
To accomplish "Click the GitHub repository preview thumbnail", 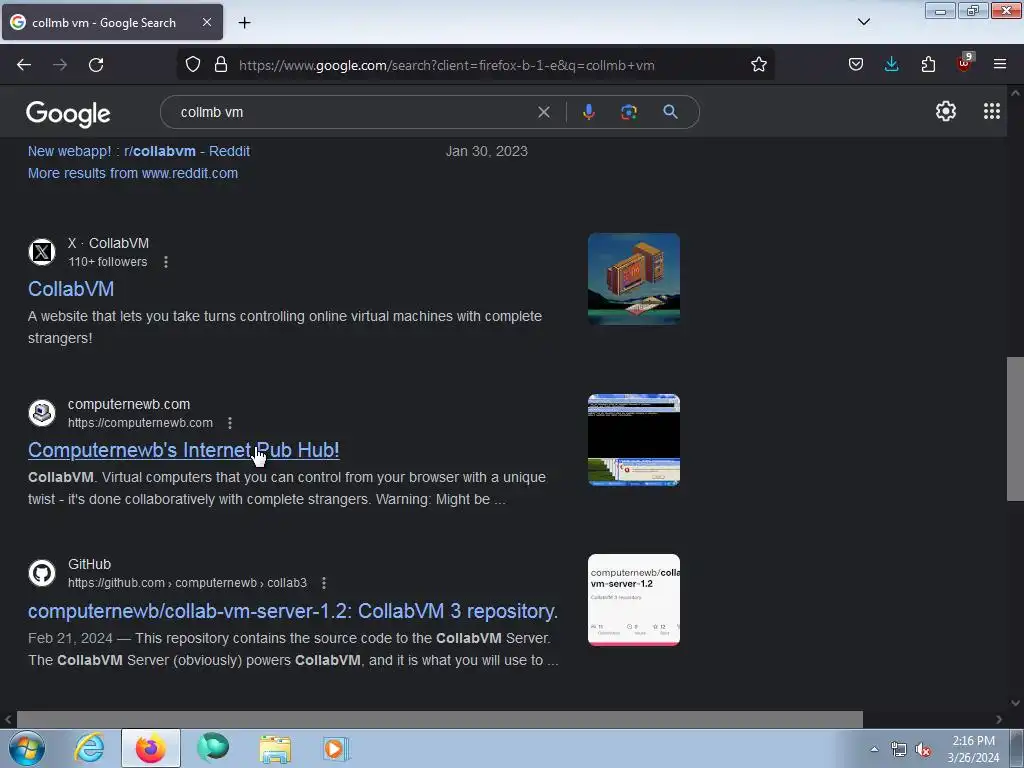I will pos(633,600).
